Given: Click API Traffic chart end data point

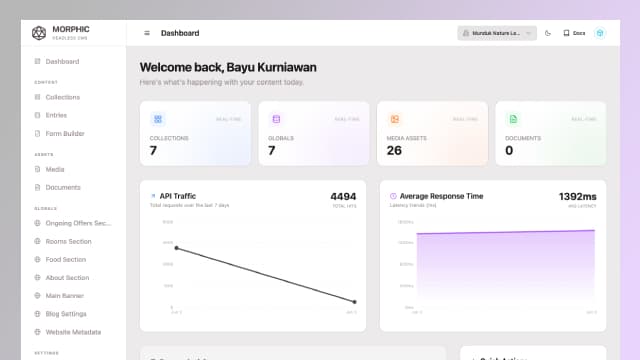Looking at the screenshot, I should (x=354, y=302).
